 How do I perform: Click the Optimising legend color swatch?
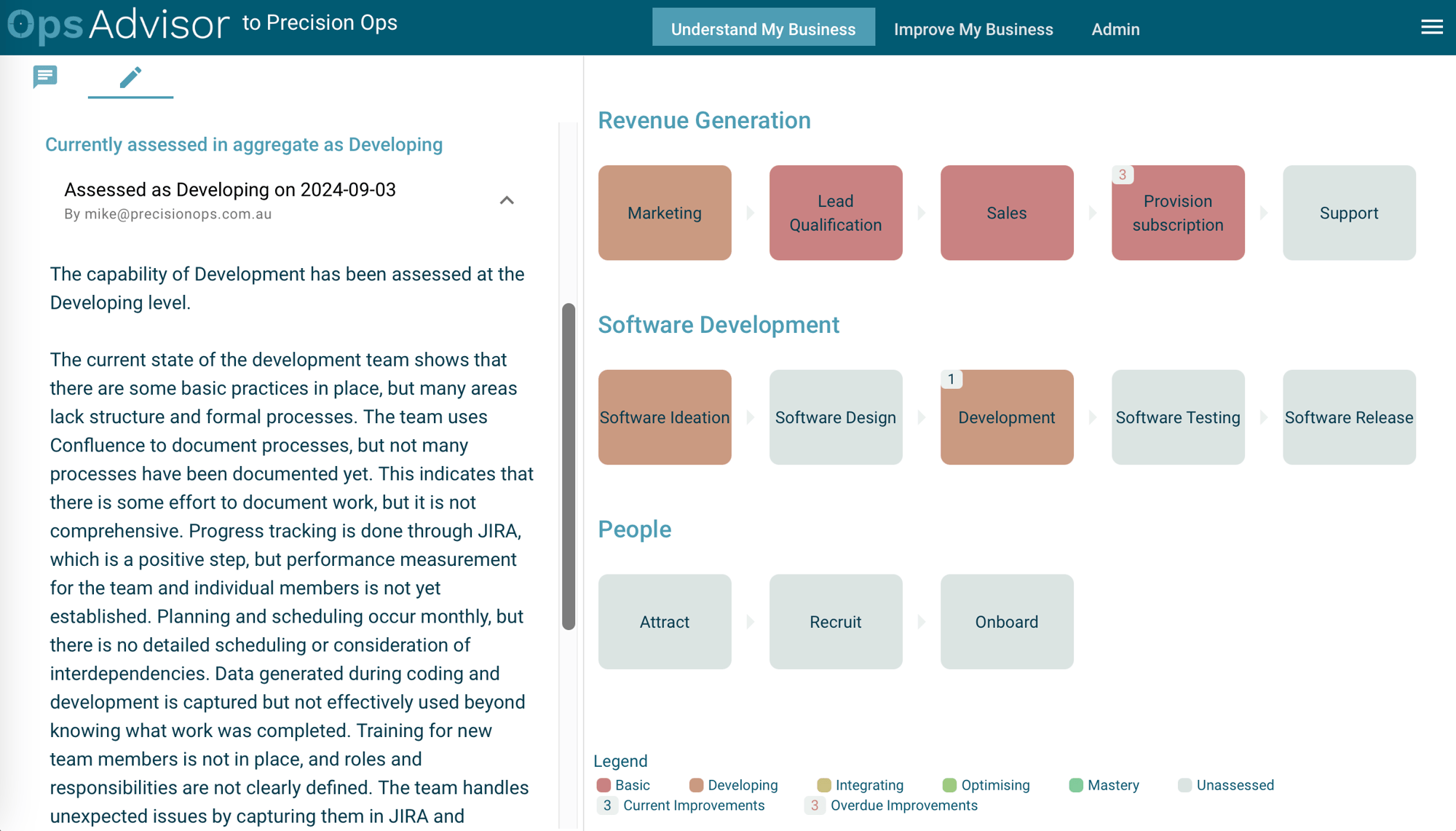[949, 785]
